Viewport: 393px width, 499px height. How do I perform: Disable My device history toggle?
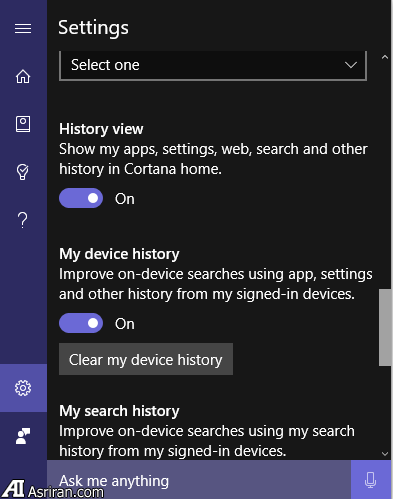click(x=81, y=323)
